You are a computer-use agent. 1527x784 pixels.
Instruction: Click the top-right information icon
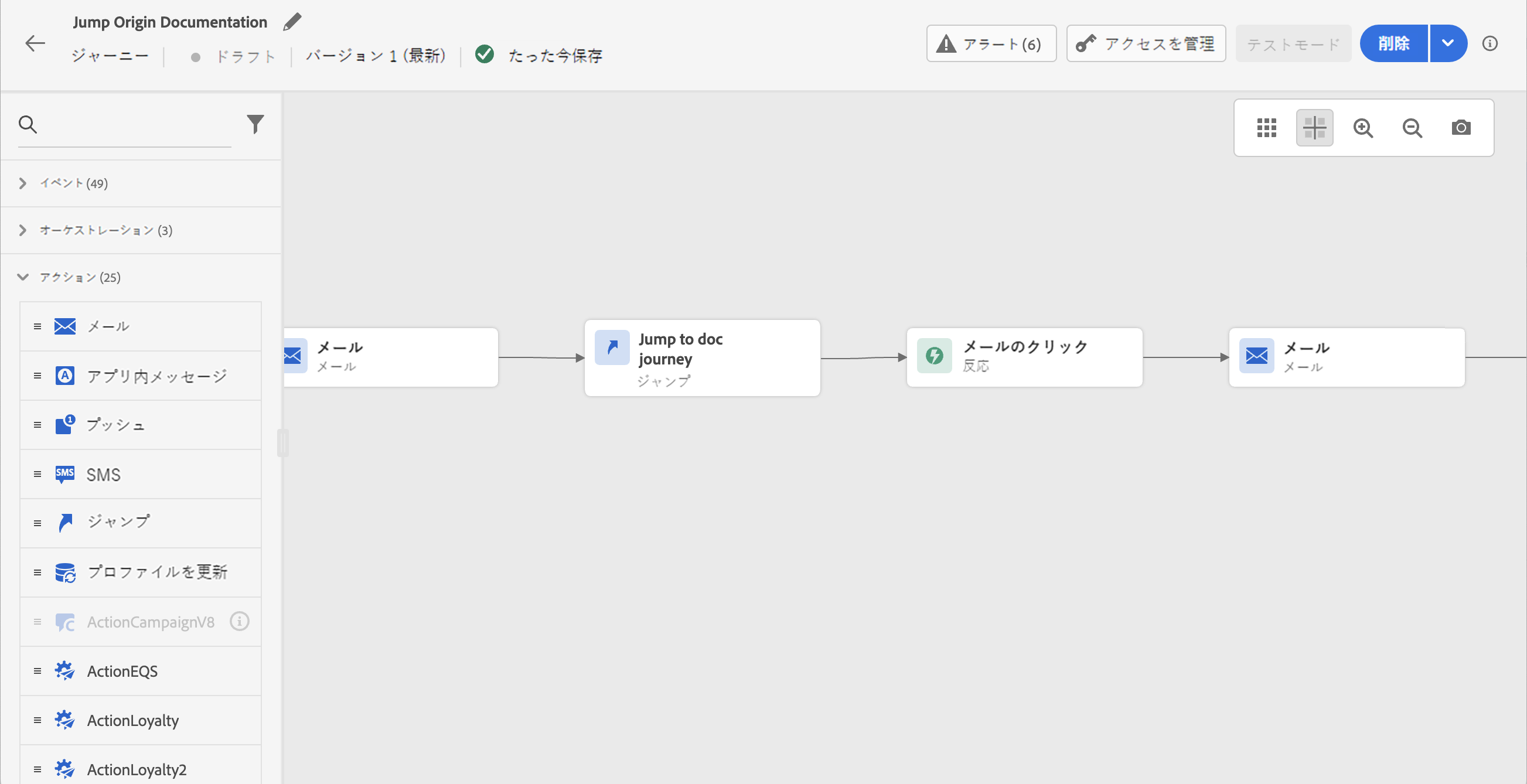(1489, 43)
